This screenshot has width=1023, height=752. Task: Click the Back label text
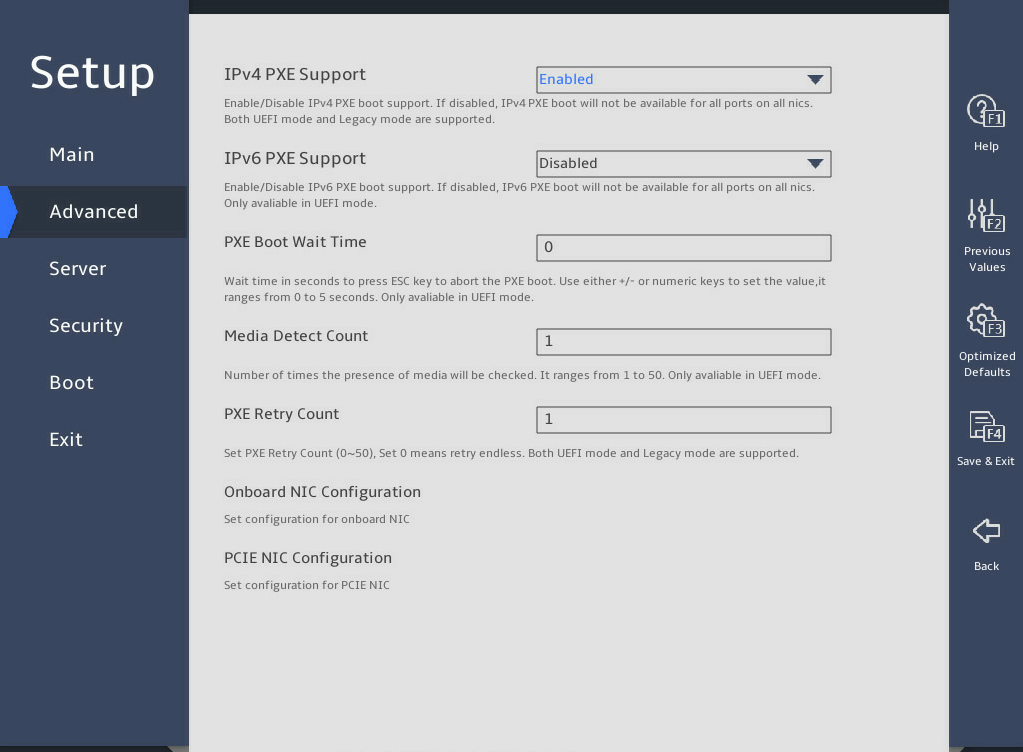coord(986,566)
